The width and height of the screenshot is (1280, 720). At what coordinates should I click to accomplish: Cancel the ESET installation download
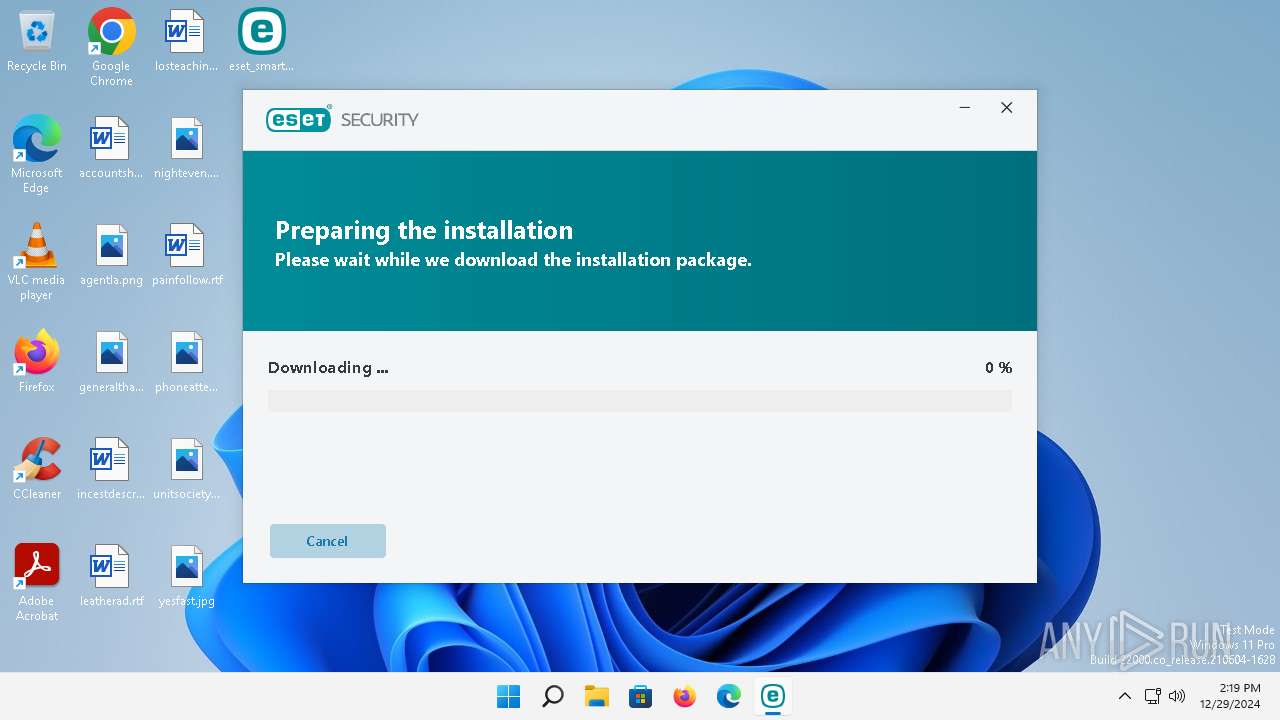coord(327,541)
